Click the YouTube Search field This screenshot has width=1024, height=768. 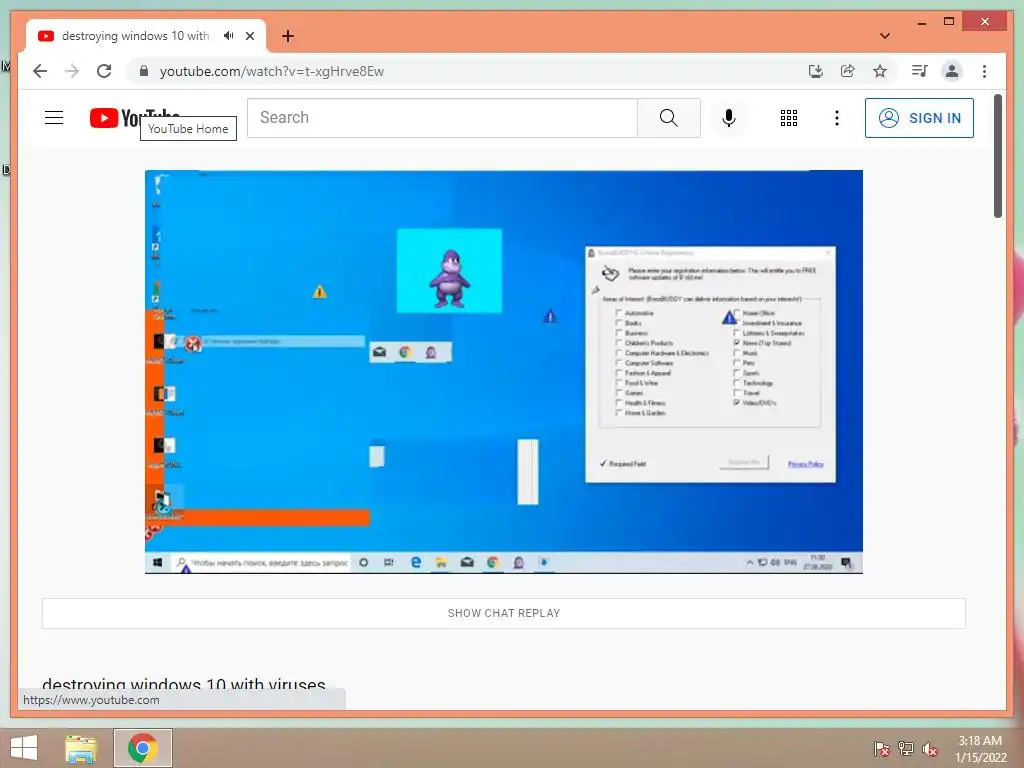[442, 118]
